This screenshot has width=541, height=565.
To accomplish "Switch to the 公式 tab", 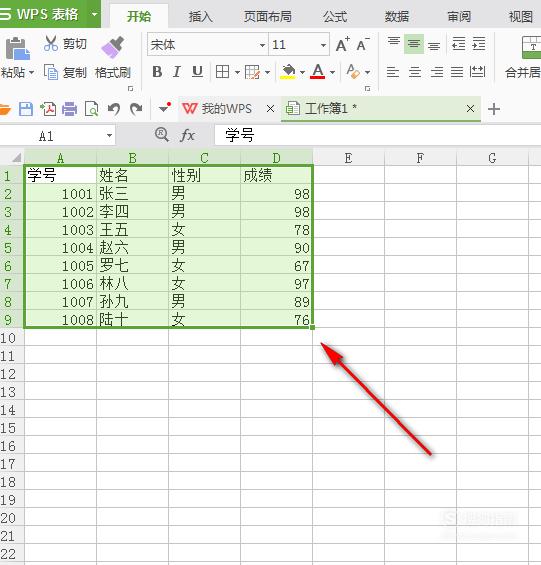I will pyautogui.click(x=334, y=16).
